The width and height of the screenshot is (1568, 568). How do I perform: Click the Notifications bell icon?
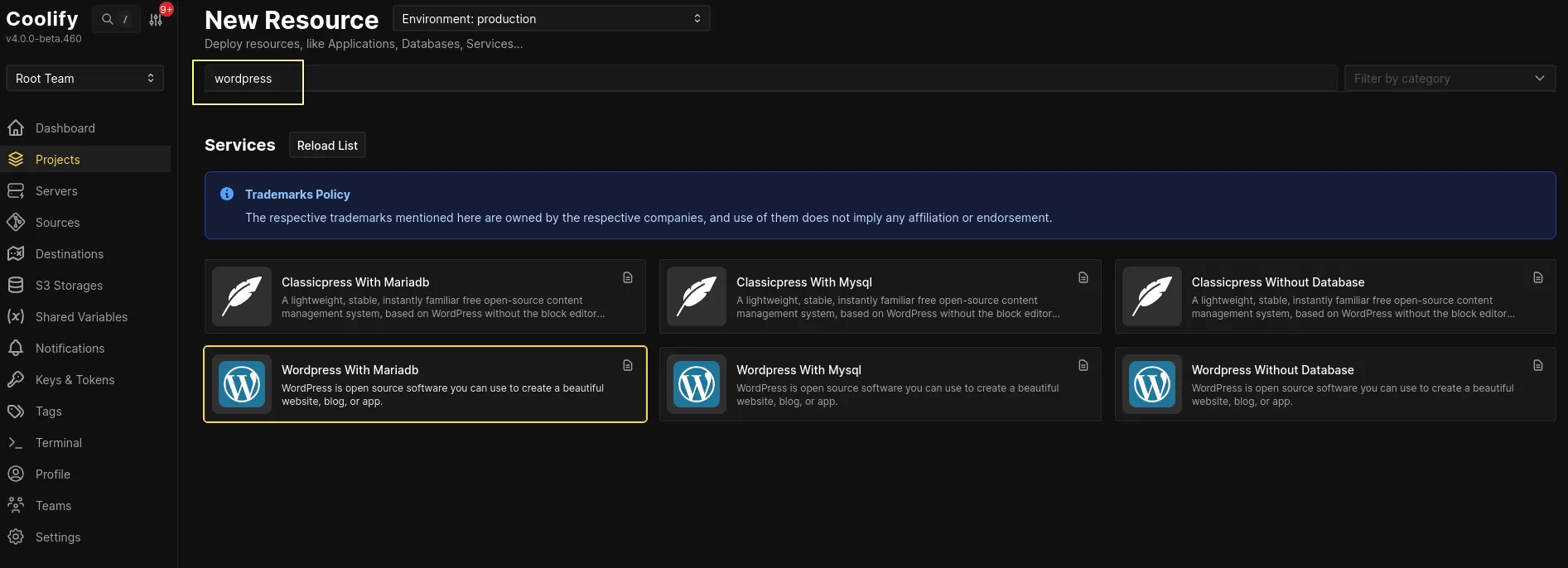click(x=16, y=349)
